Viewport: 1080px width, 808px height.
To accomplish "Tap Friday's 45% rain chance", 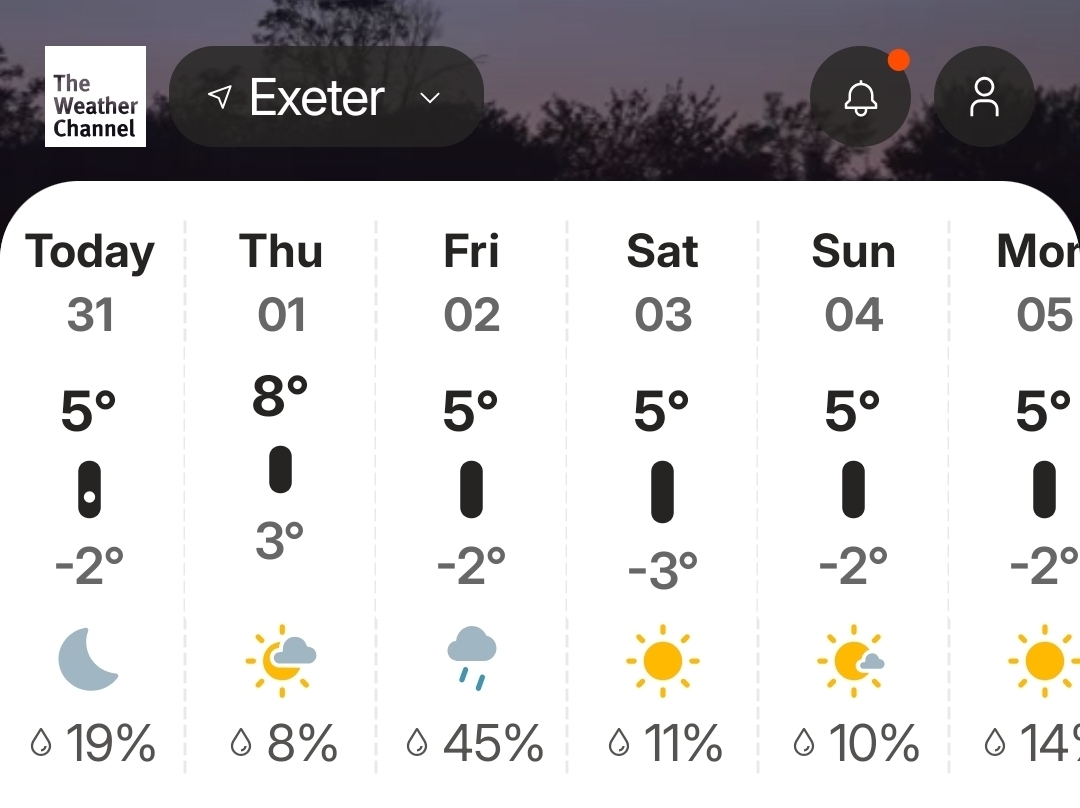I will [x=476, y=743].
